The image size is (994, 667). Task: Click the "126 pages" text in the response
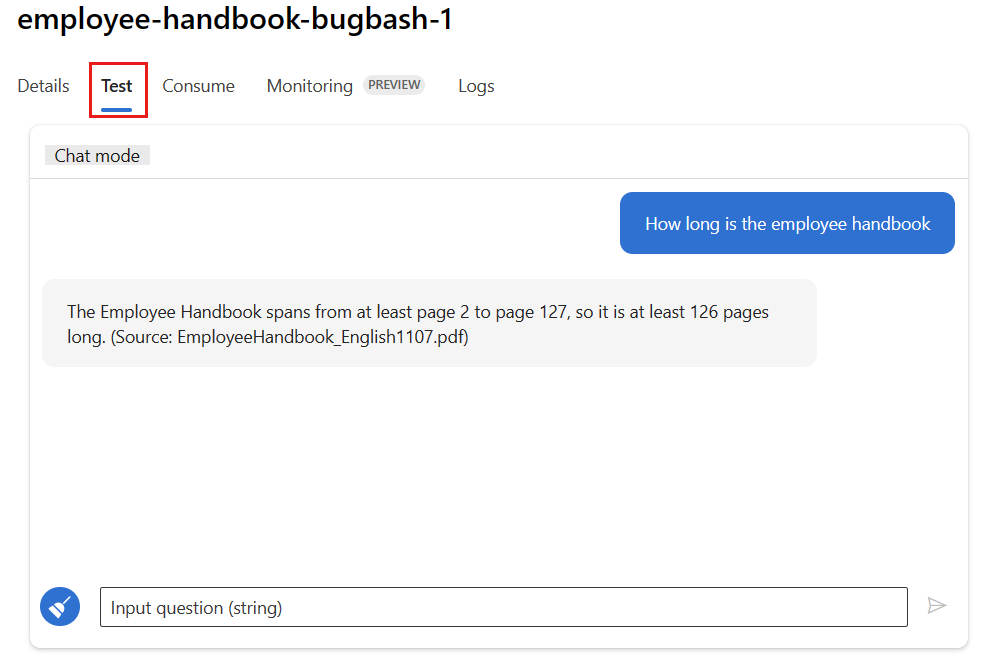[729, 312]
